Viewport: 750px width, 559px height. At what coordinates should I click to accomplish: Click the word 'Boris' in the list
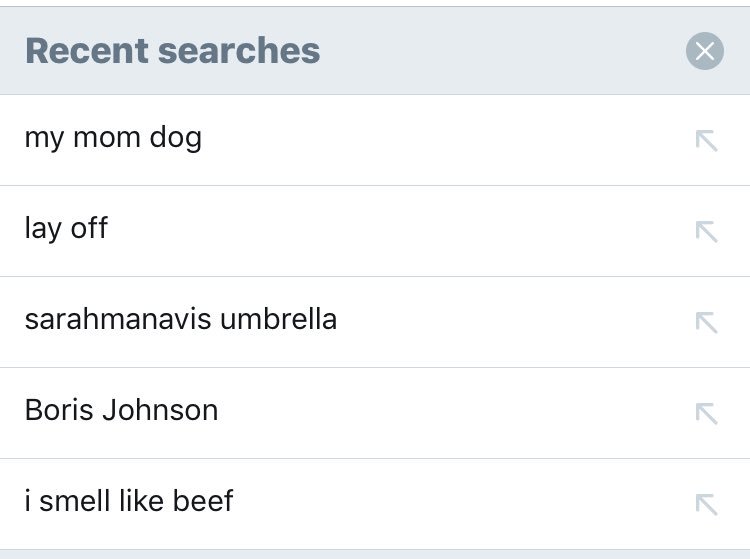coord(57,411)
